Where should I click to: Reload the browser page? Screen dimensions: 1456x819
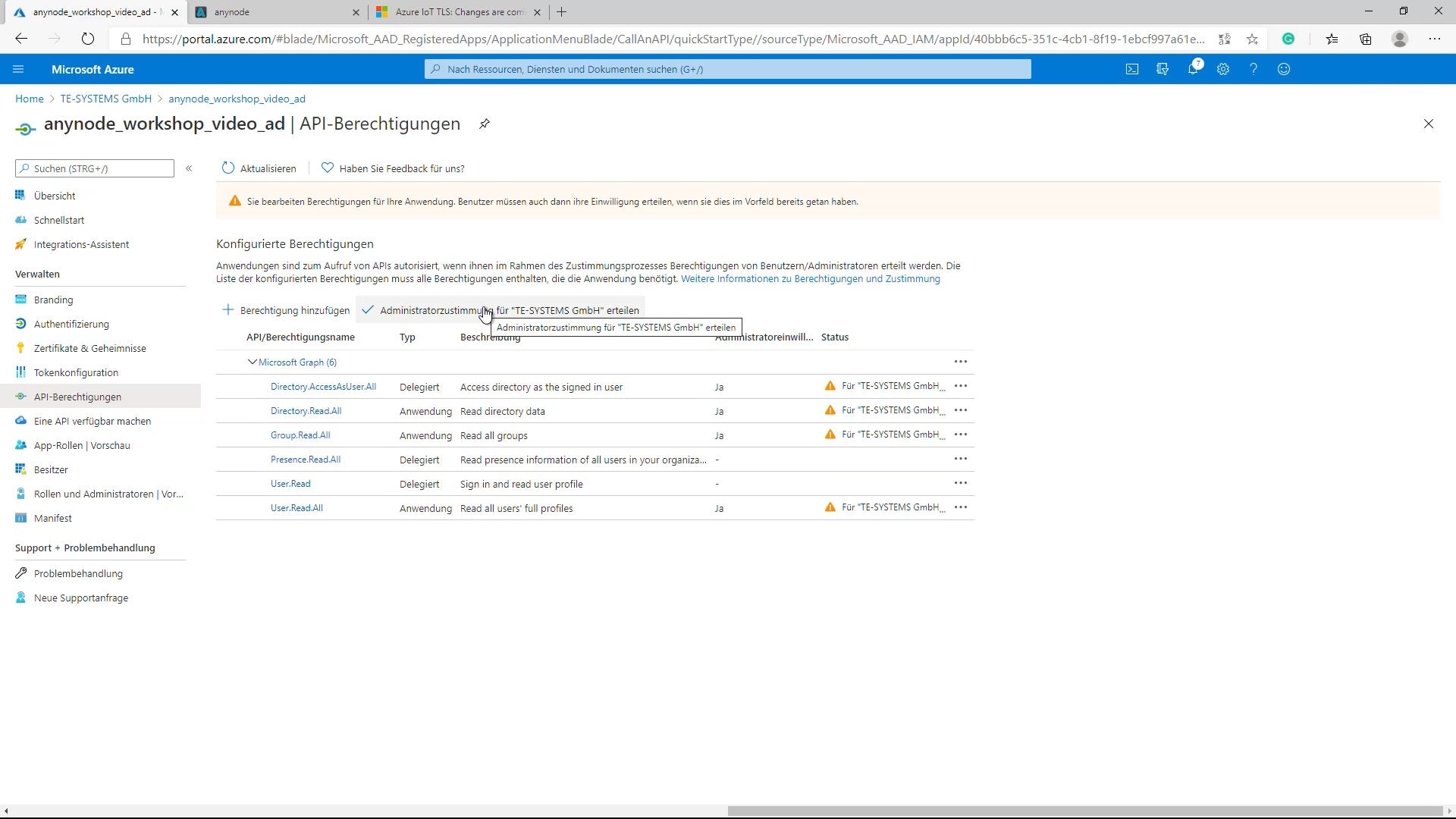tap(88, 39)
